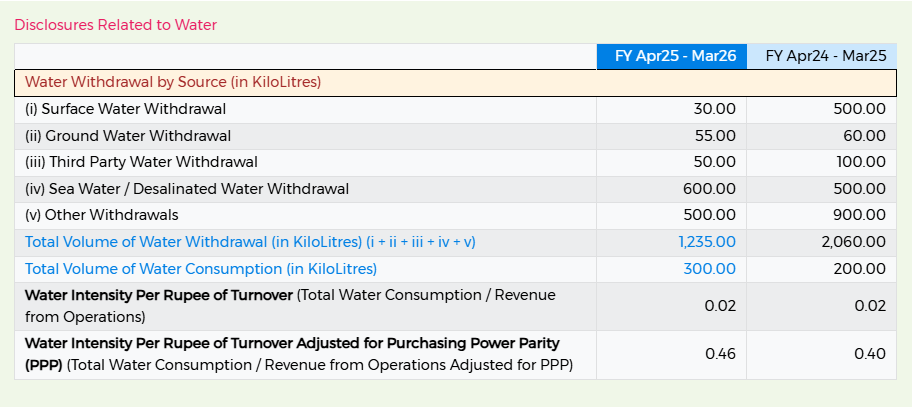Select the Water Intensity Per Rupee of Turnover label
Image resolution: width=912 pixels, height=407 pixels.
tap(158, 295)
